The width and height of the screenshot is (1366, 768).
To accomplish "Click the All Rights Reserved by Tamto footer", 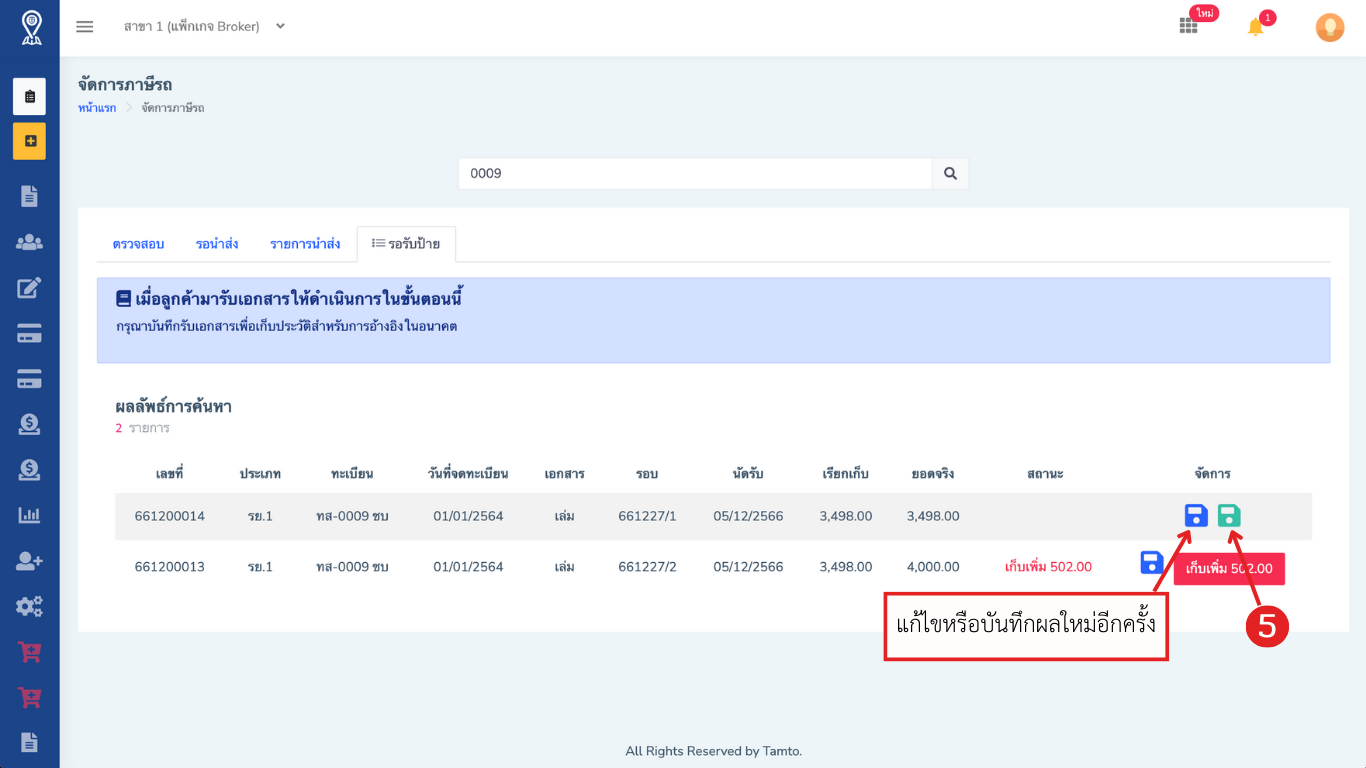I will coord(714,751).
